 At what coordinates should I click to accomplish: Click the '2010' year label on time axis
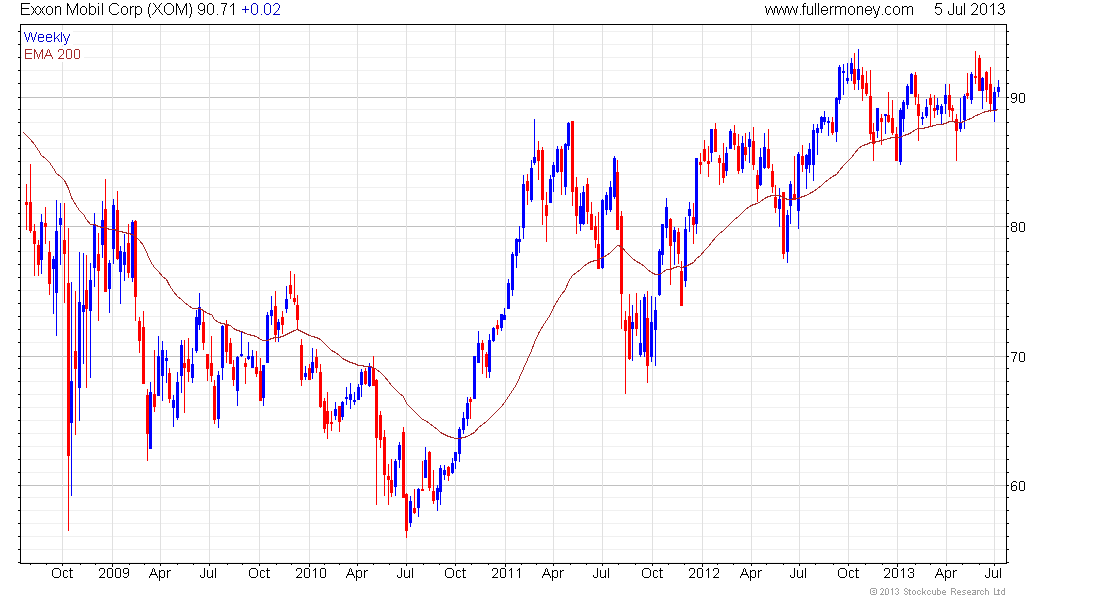(x=311, y=573)
